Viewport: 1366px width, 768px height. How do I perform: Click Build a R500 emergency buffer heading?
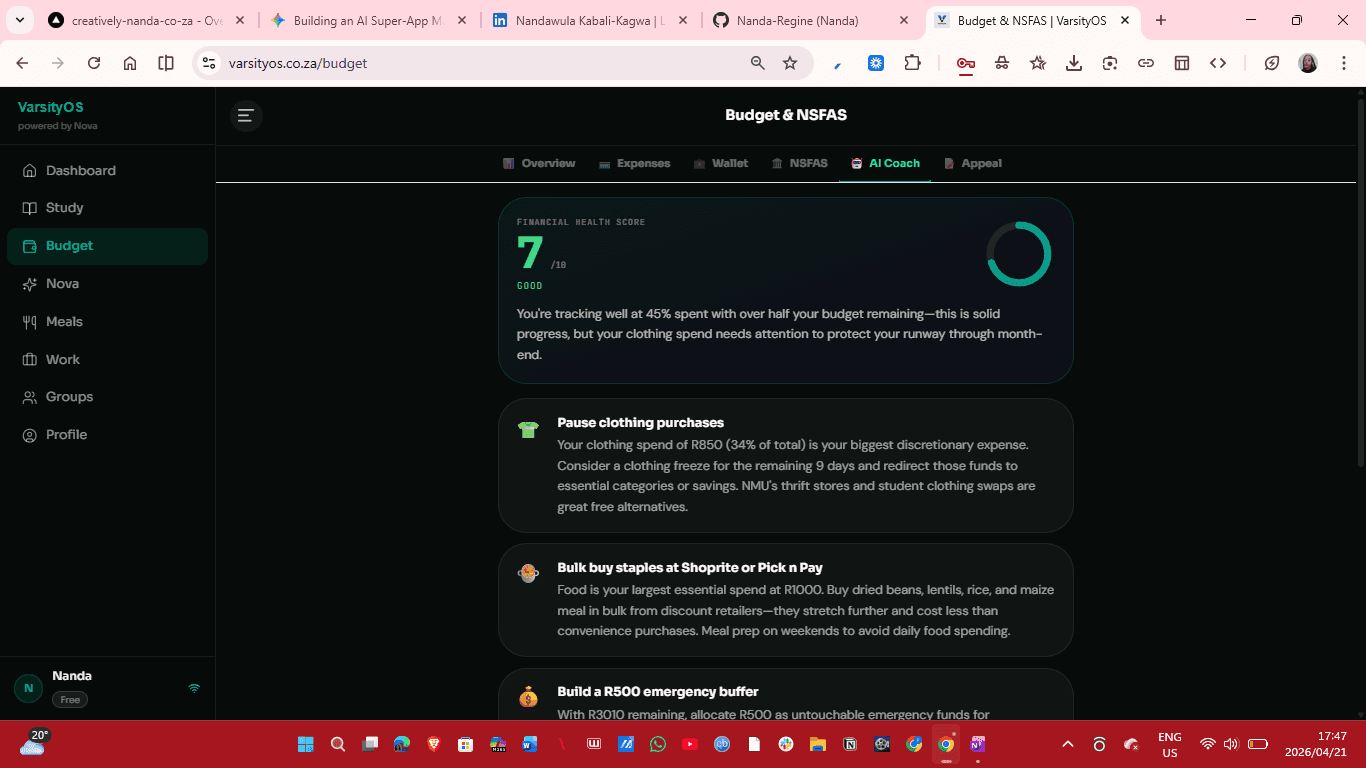[658, 692]
